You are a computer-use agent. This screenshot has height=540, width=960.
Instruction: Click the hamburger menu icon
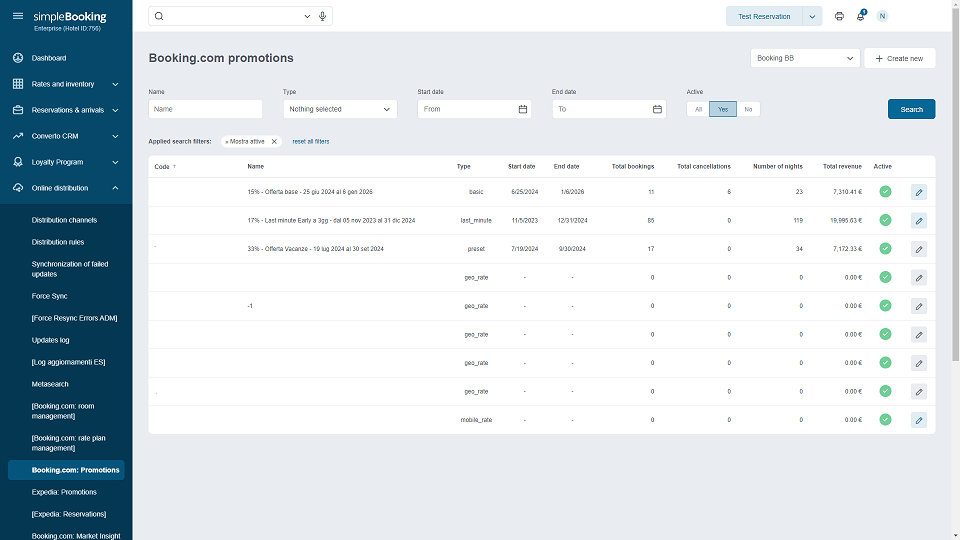[x=18, y=16]
